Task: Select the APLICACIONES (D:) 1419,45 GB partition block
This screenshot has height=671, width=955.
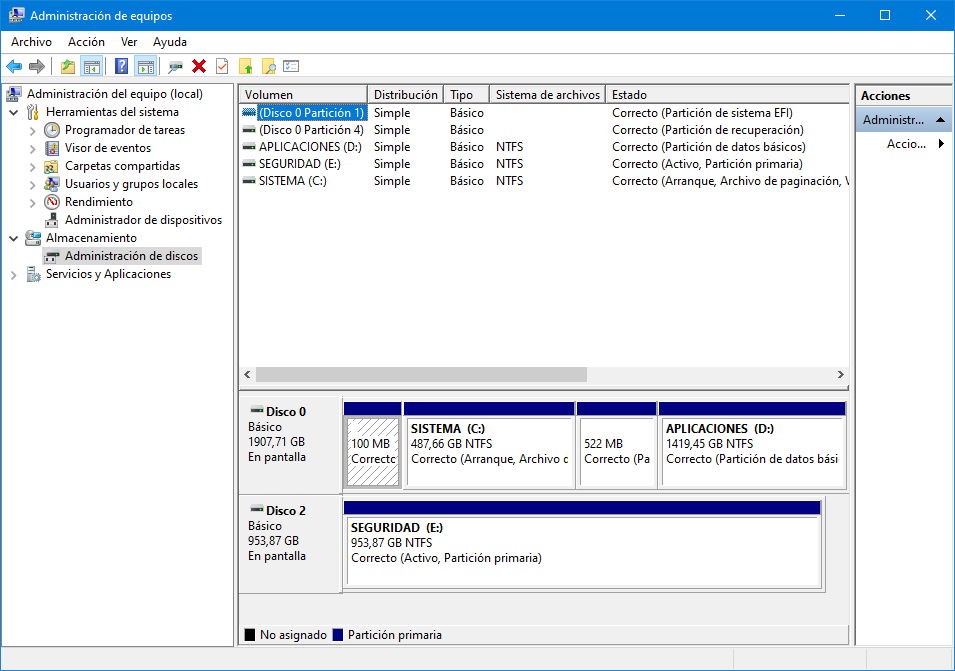Action: [x=752, y=451]
